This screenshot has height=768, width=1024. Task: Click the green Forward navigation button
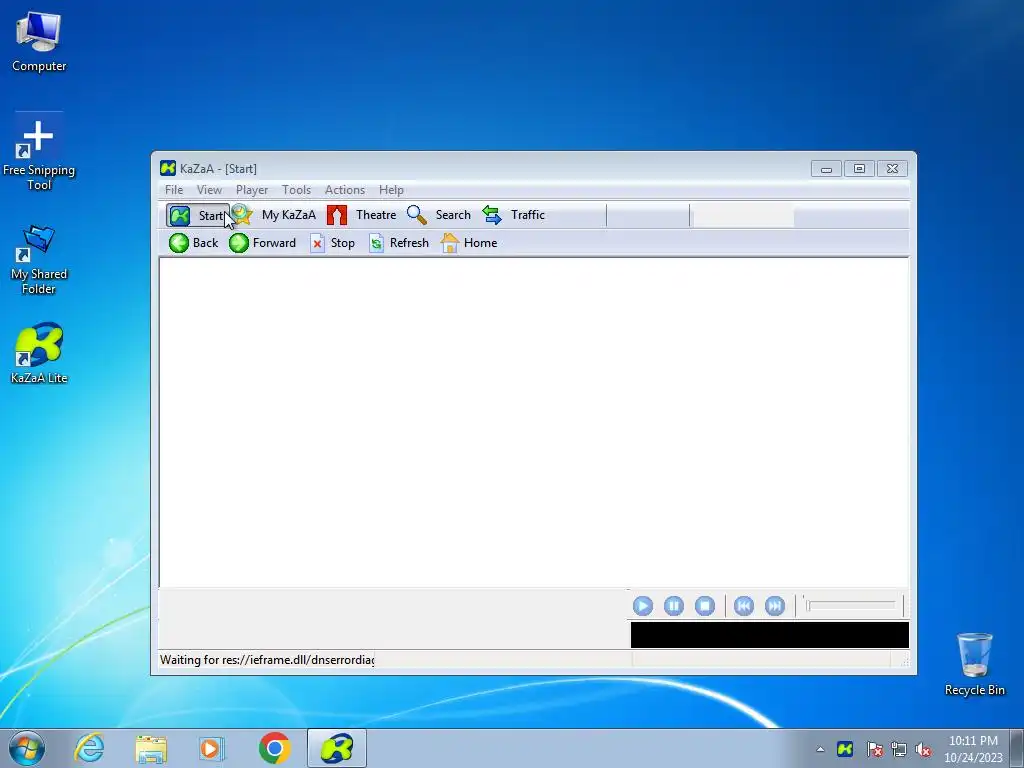pos(263,243)
